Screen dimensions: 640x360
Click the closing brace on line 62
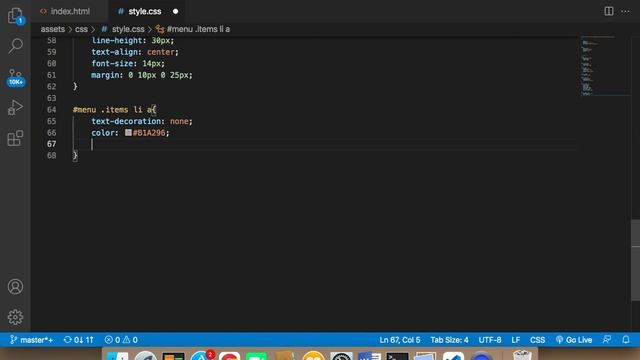(75, 87)
